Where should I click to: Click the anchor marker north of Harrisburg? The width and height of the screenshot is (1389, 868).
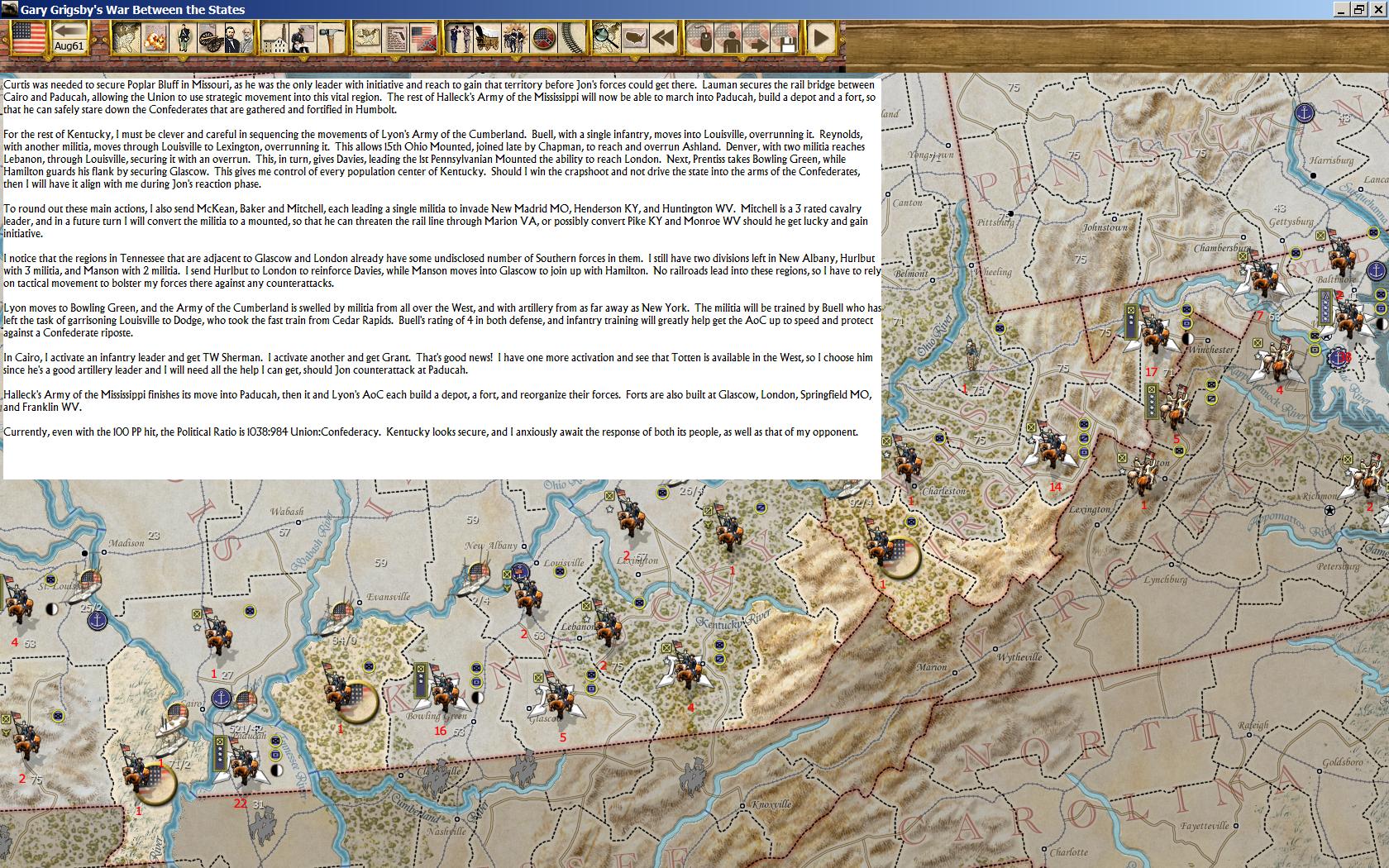(1304, 112)
